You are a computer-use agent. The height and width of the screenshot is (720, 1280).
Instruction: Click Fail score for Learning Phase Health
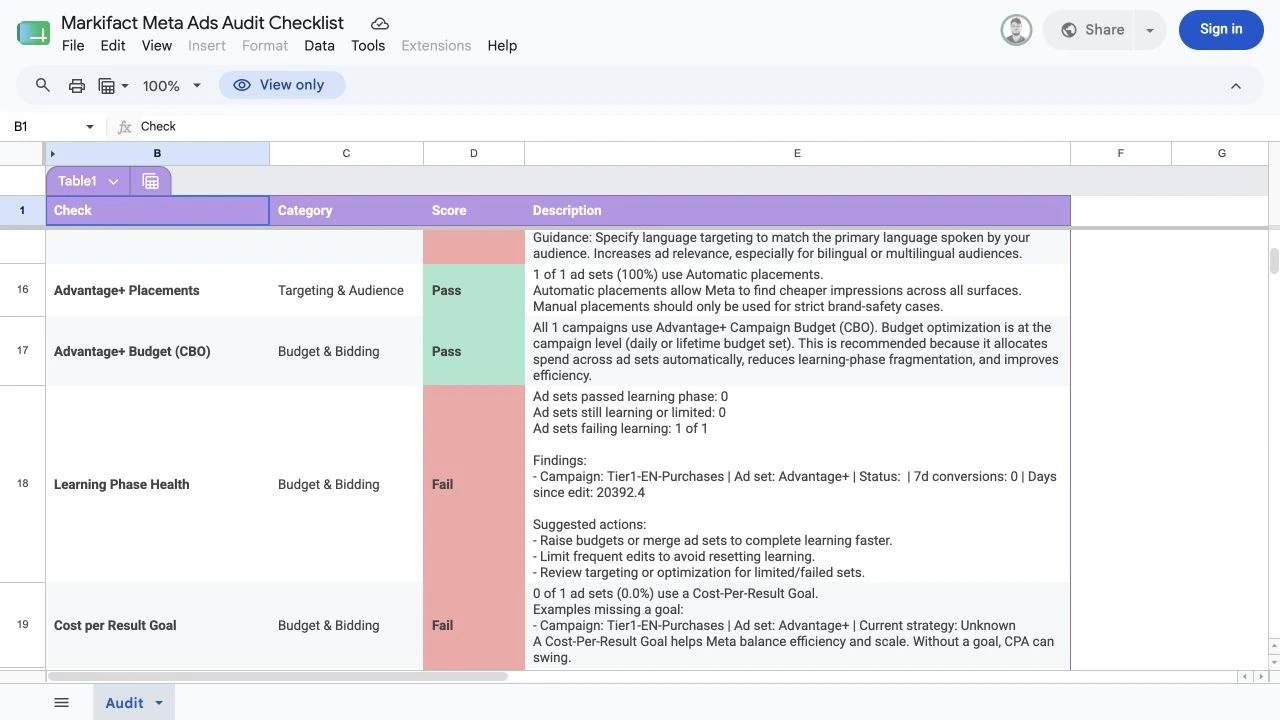tap(474, 485)
